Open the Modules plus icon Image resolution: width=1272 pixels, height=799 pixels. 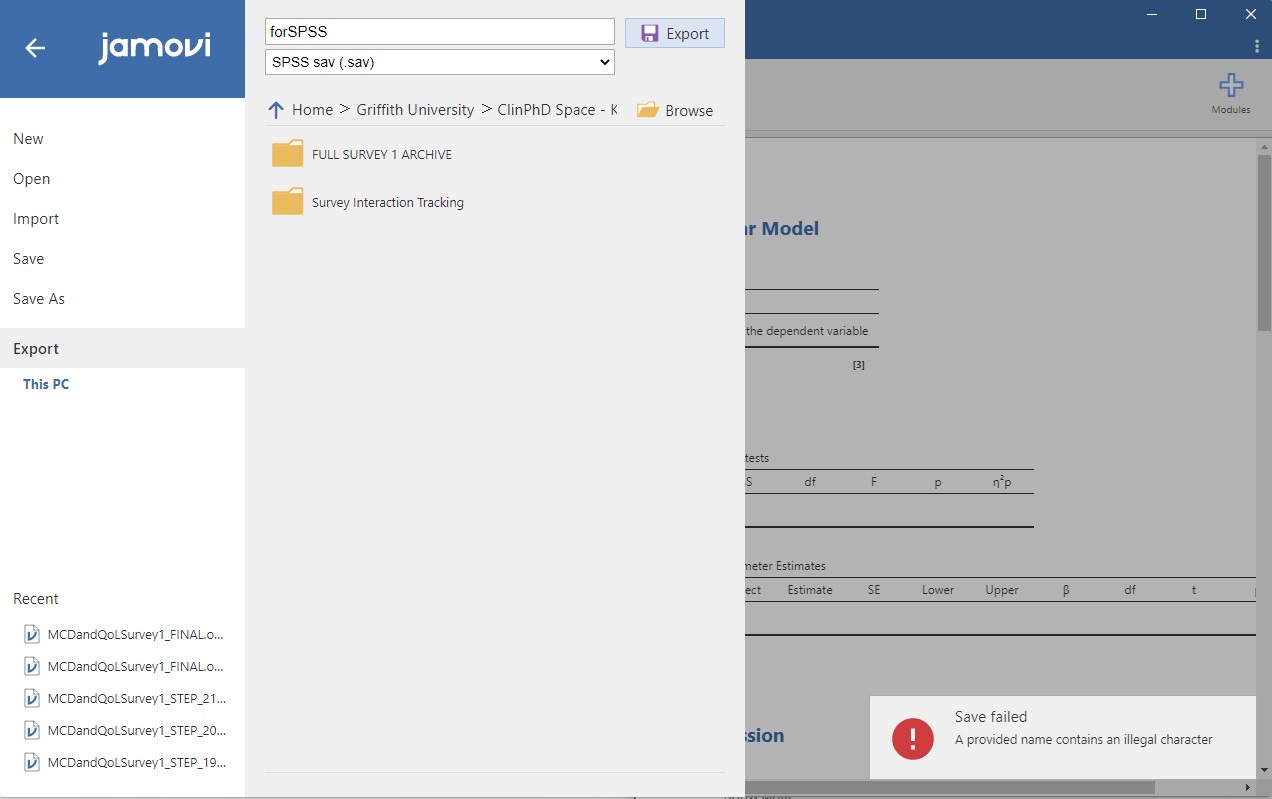(1231, 86)
